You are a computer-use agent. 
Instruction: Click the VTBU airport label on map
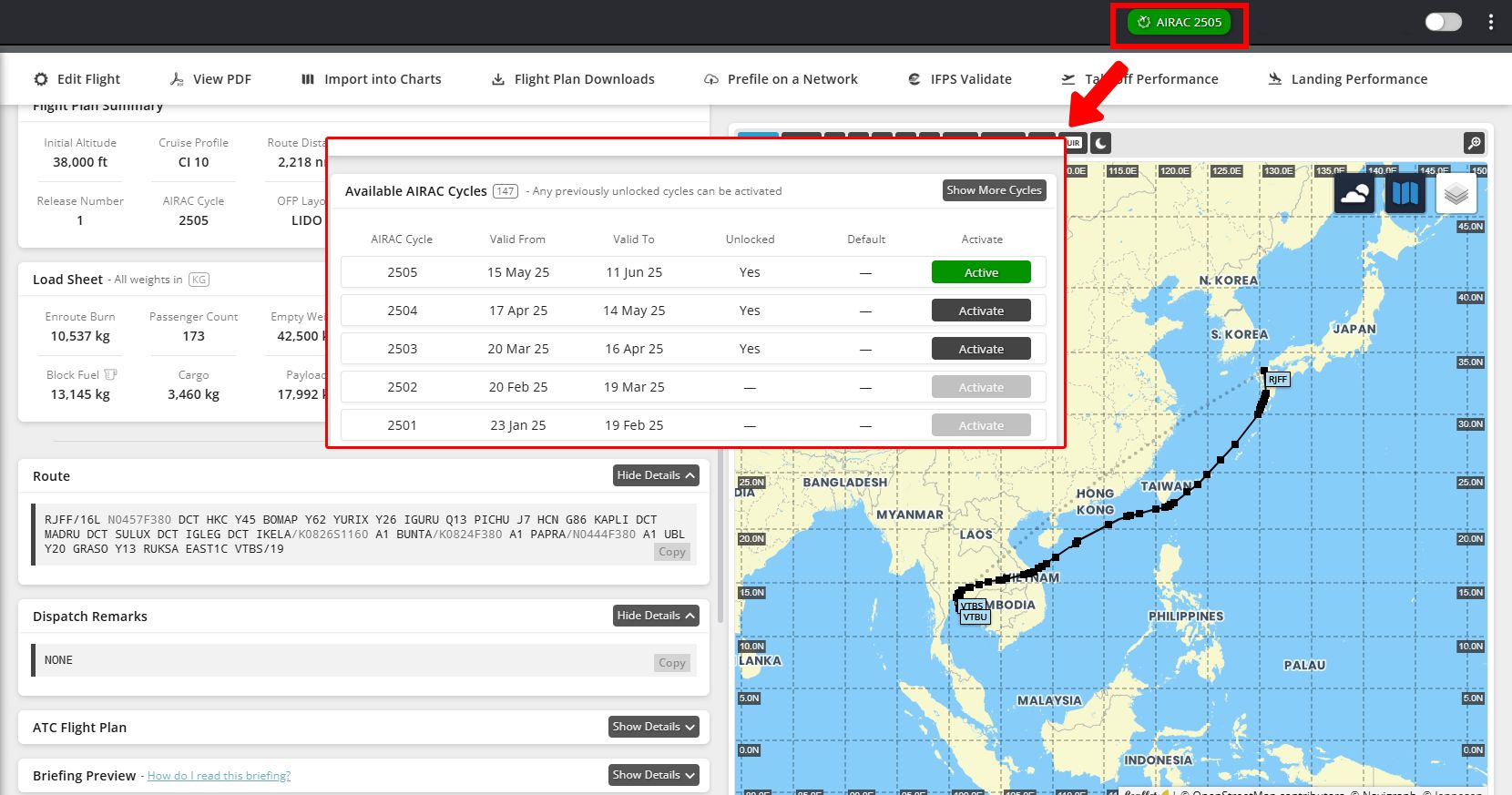(x=975, y=617)
